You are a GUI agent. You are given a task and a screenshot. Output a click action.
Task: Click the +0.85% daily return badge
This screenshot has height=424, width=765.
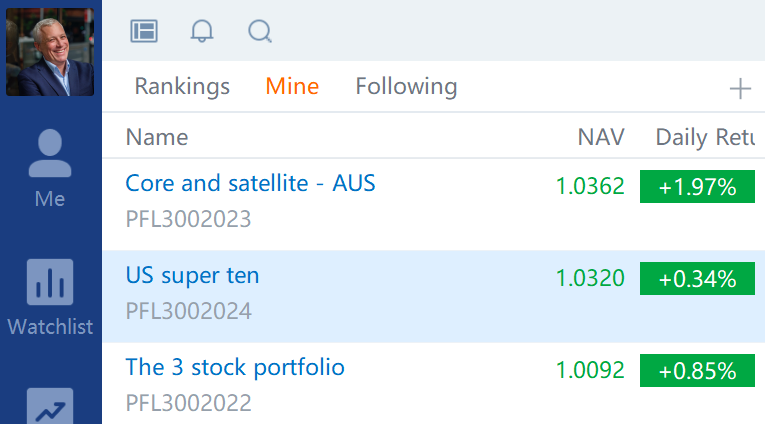pos(697,370)
